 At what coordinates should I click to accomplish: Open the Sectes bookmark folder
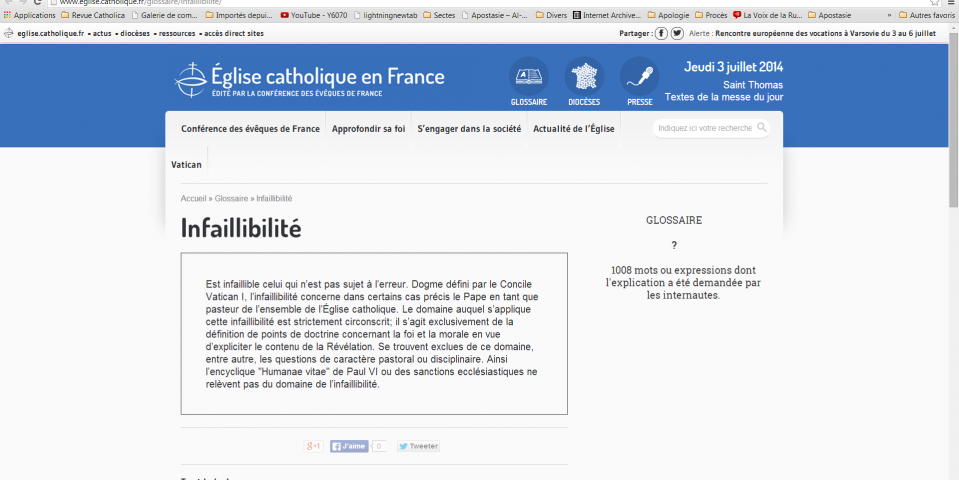click(x=439, y=15)
